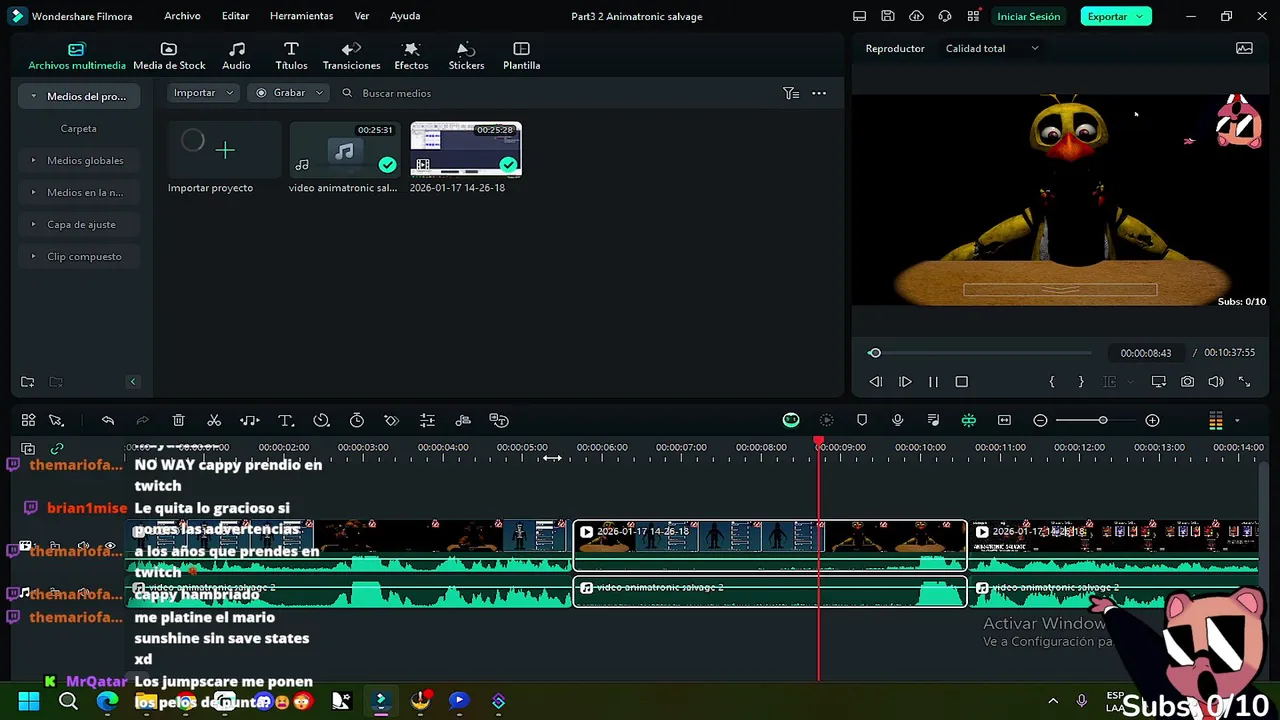Open the Stickers tab
This screenshot has height=720, width=1280.
[466, 56]
